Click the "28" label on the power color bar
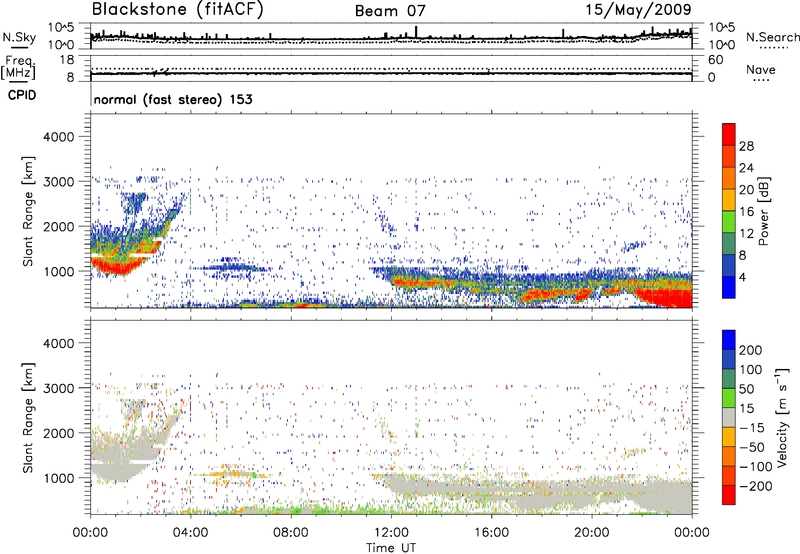800x554 pixels. point(746,146)
